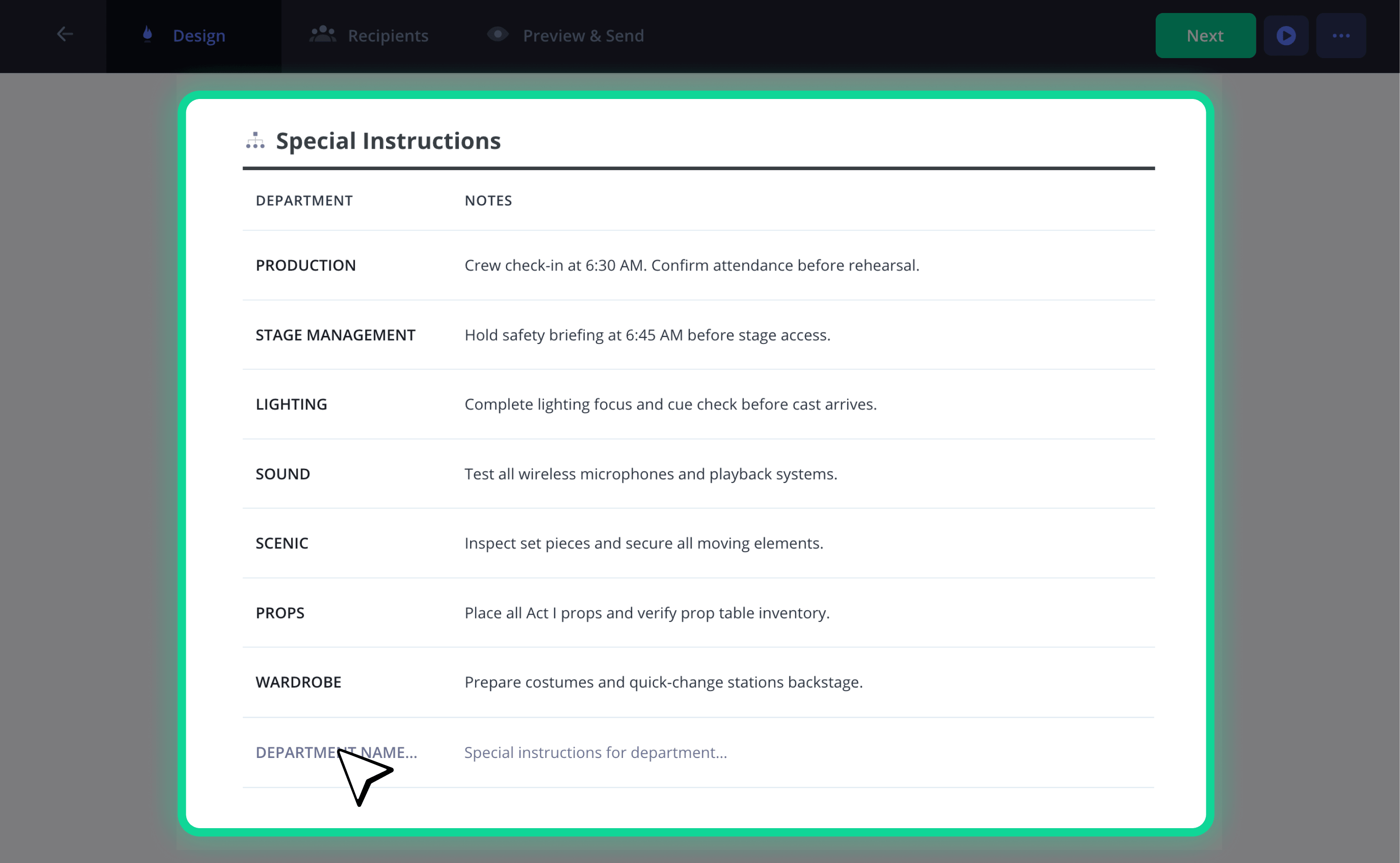The width and height of the screenshot is (1400, 863).
Task: Click the Design flame icon
Action: point(148,34)
